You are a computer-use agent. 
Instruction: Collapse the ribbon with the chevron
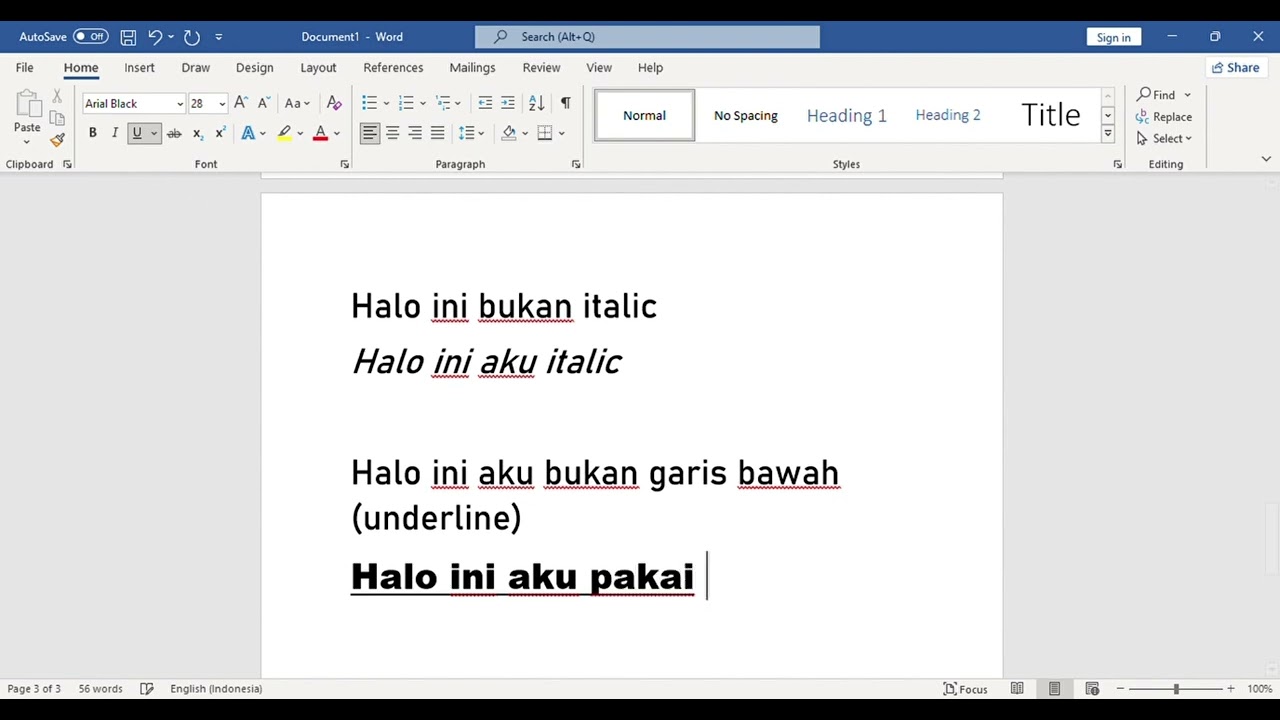[1266, 159]
